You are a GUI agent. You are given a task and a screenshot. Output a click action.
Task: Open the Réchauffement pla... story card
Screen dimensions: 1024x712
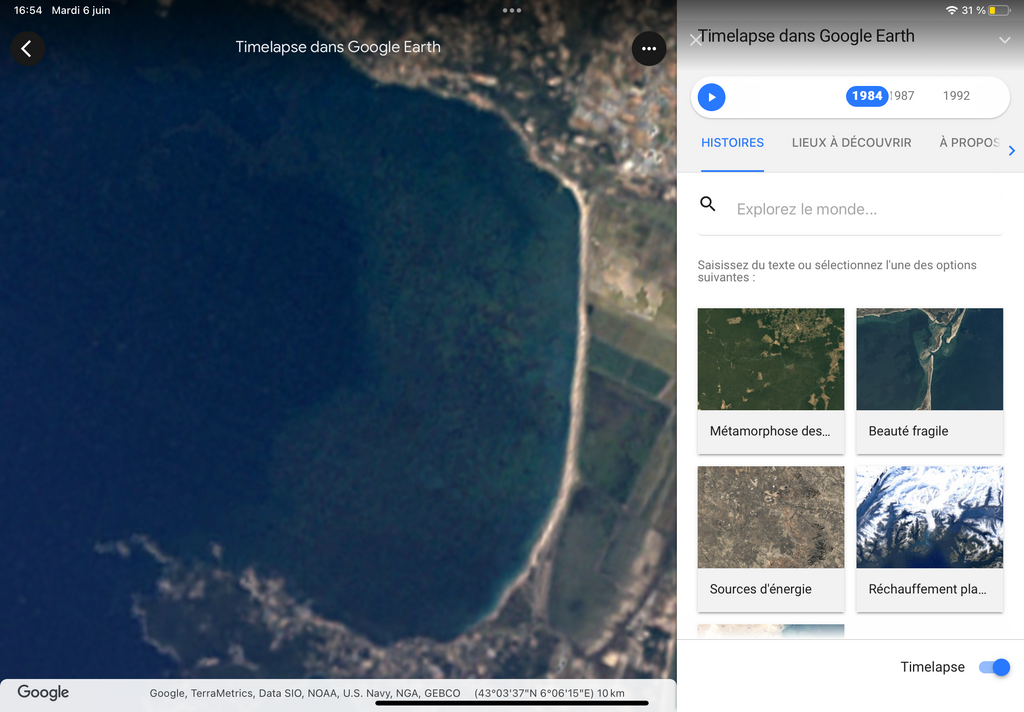click(x=929, y=539)
